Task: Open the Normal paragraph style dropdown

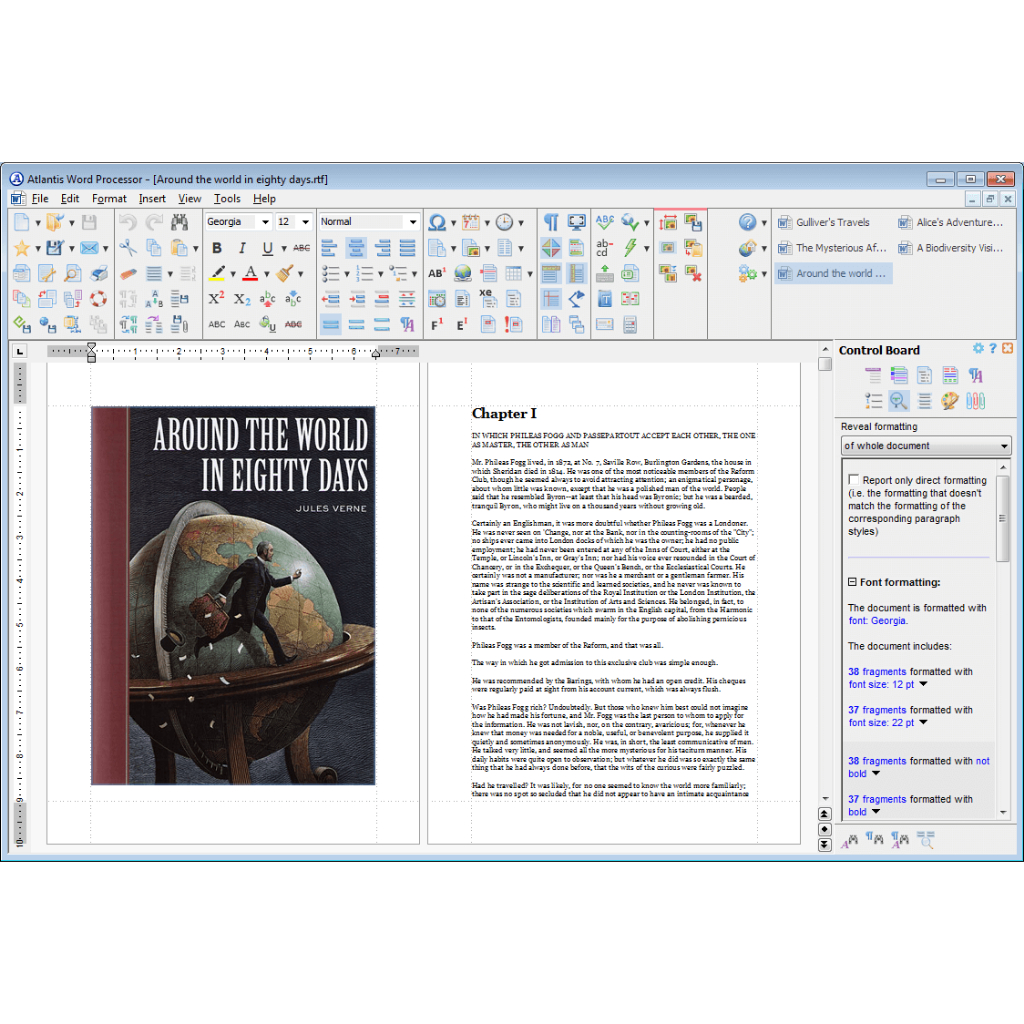Action: [x=412, y=222]
